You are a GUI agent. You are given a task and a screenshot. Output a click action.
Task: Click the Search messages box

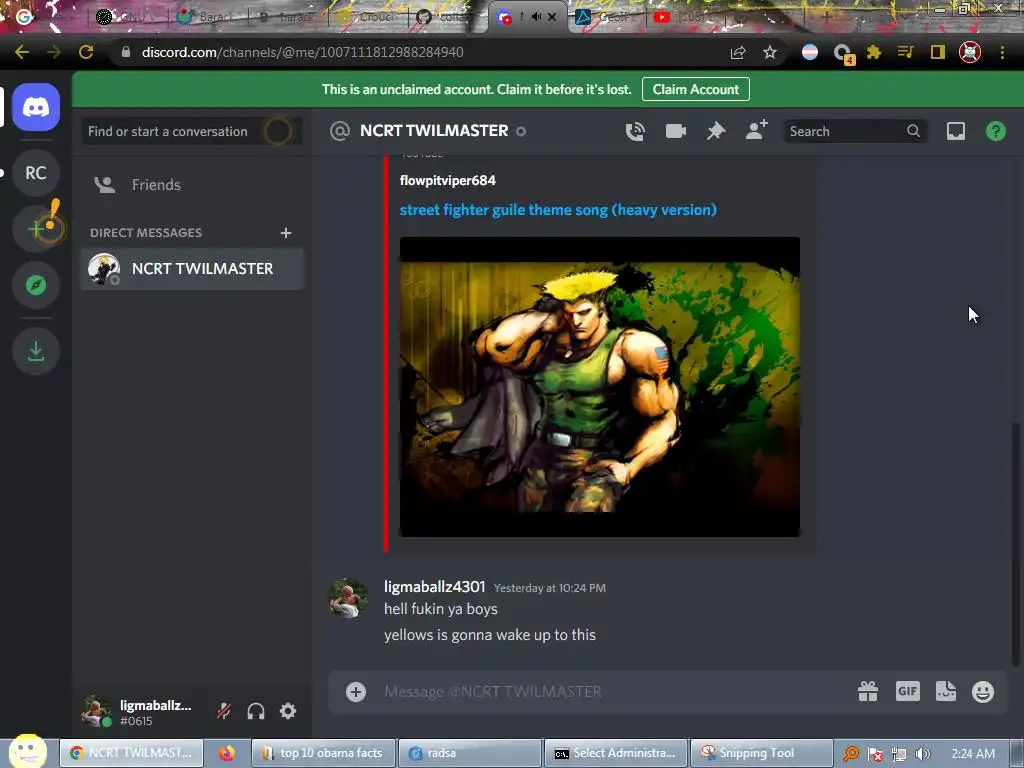coord(854,131)
